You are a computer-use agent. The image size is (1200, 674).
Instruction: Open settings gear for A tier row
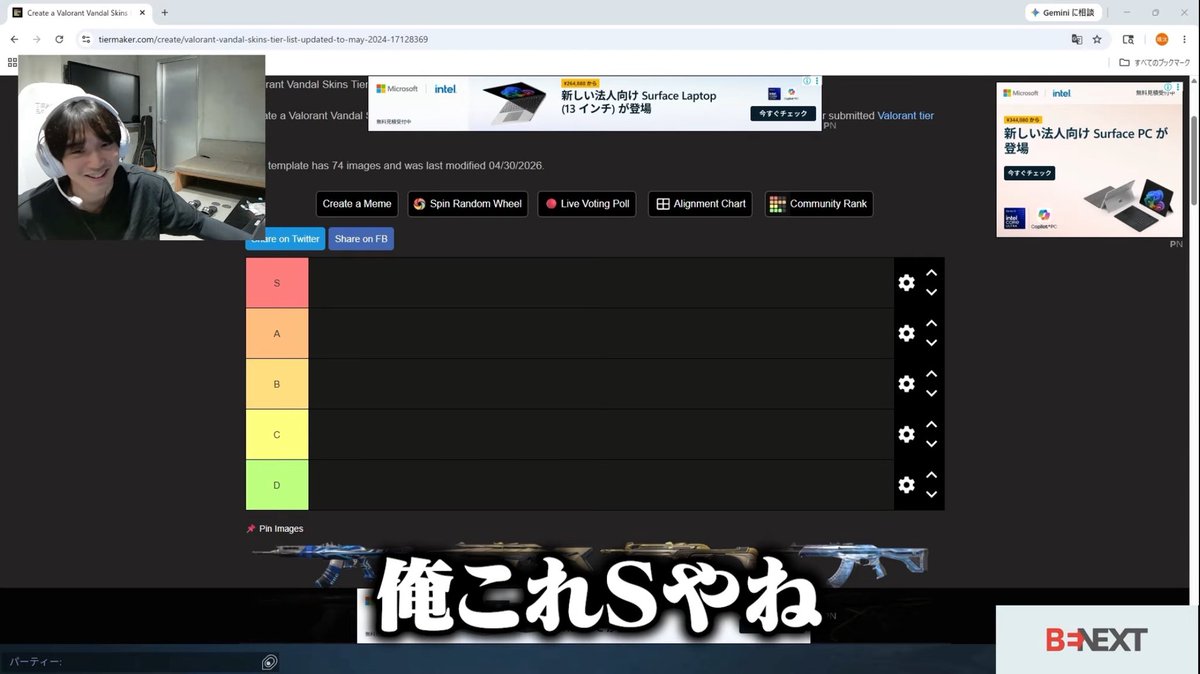[x=906, y=333]
